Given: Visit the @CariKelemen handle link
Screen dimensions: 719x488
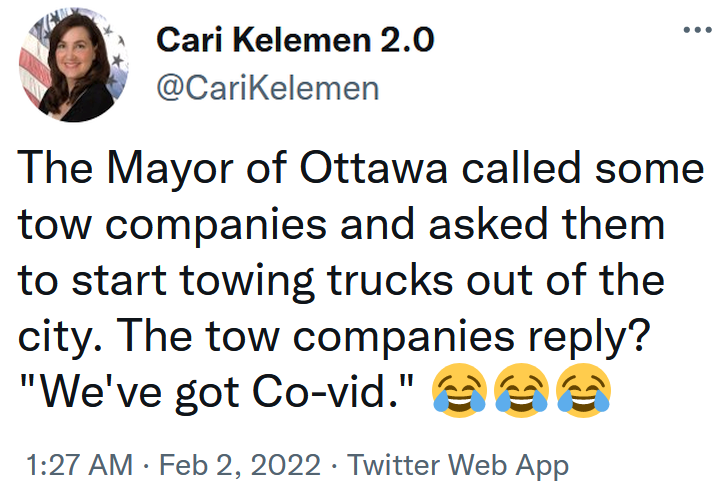Looking at the screenshot, I should tap(268, 89).
